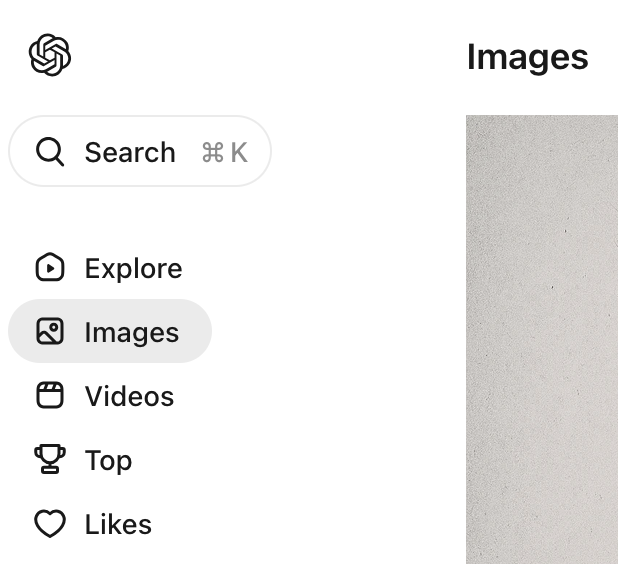Screen dimensions: 618x564
Task: Select the Images label in the sidebar
Action: [132, 332]
